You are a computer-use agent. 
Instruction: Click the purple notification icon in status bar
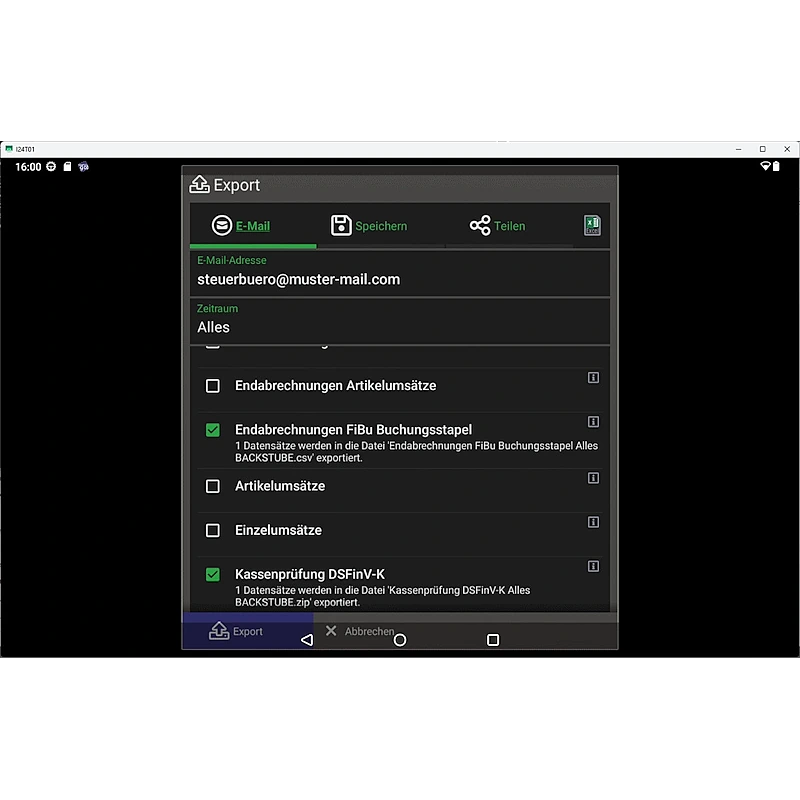[x=84, y=166]
